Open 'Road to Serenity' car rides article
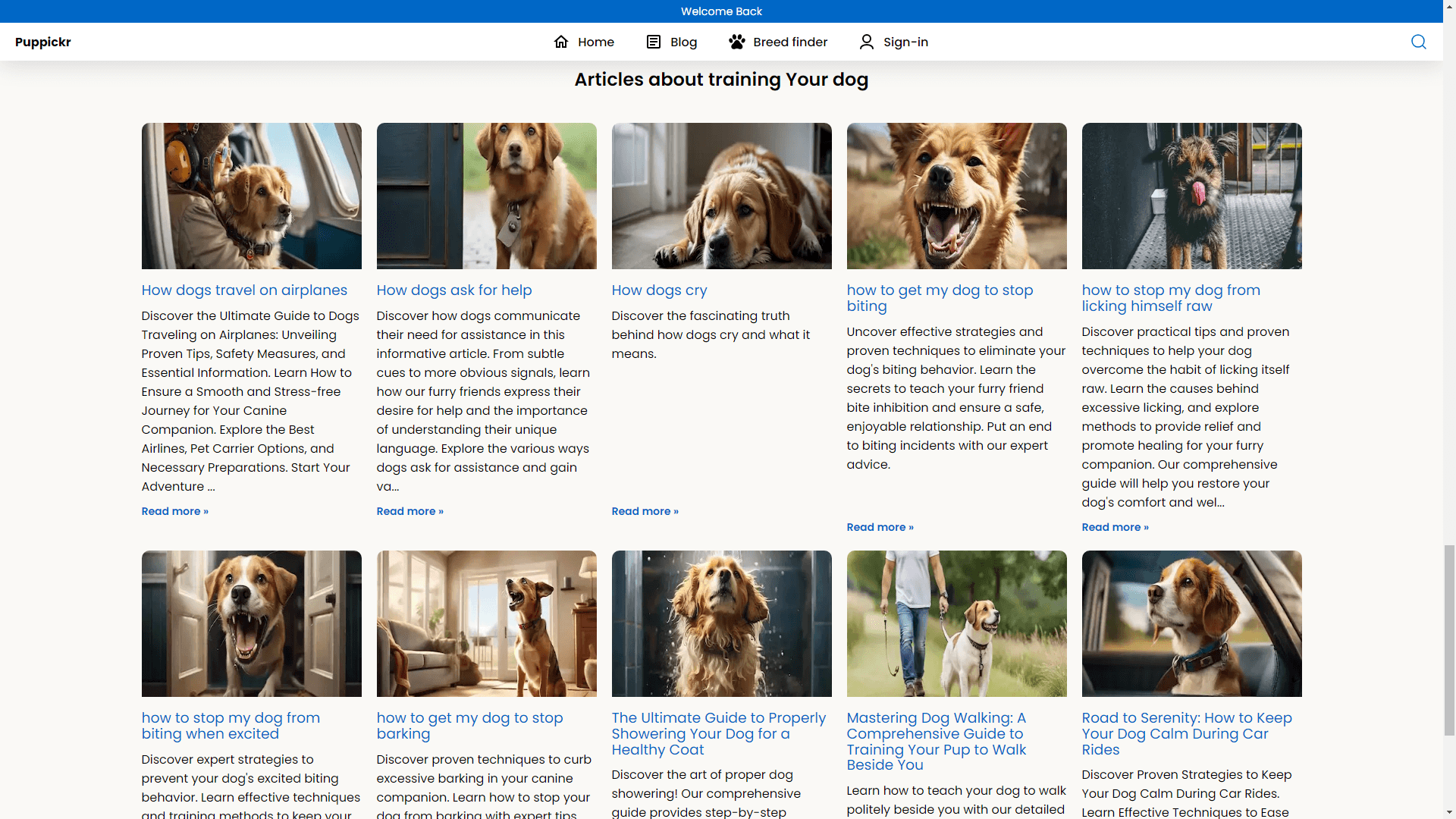Screen dimensions: 1456x819 click(1186, 733)
